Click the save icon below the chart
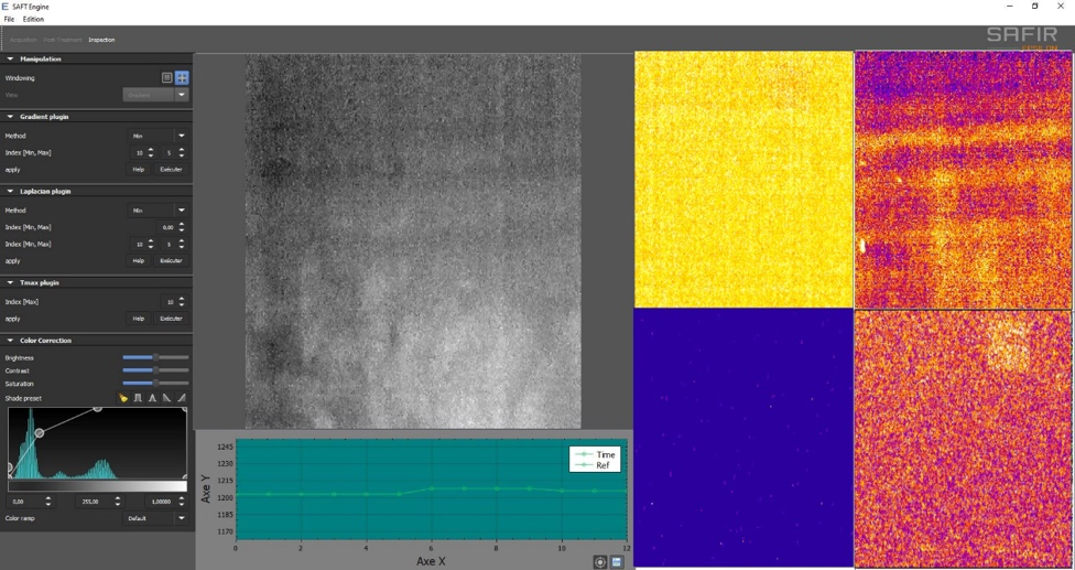The height and width of the screenshot is (570, 1075). pos(617,562)
